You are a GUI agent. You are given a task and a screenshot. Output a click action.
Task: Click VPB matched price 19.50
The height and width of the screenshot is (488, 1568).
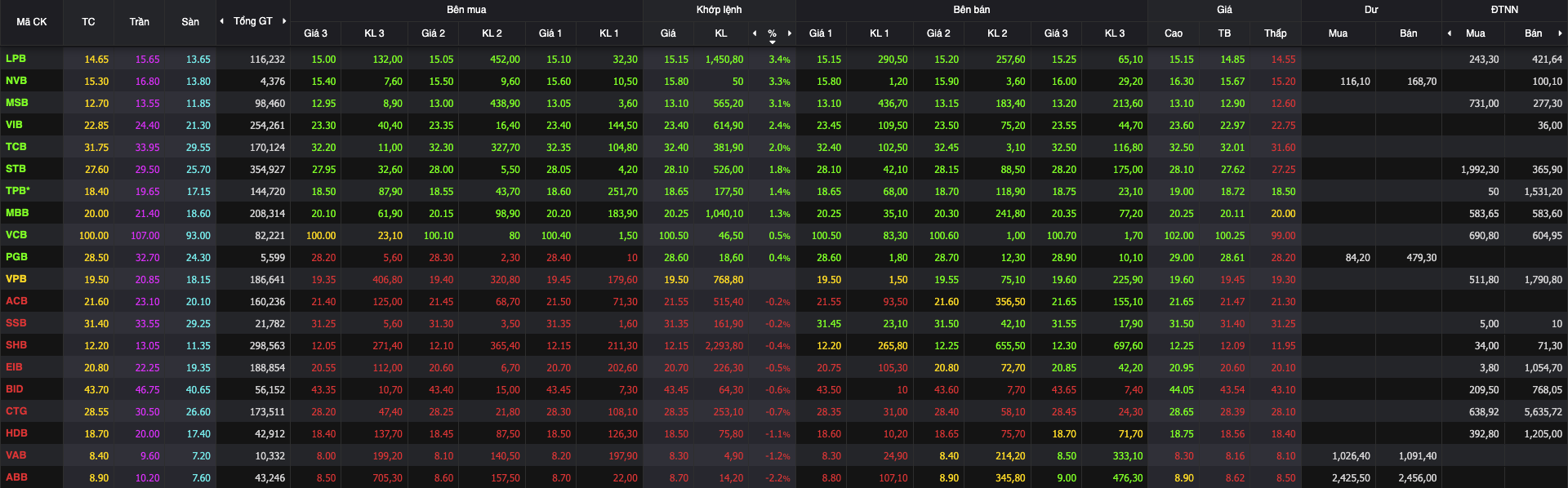click(x=676, y=280)
